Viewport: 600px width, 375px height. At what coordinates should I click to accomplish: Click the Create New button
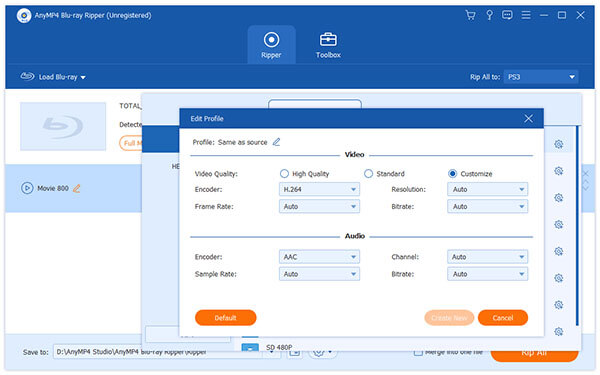coord(449,318)
